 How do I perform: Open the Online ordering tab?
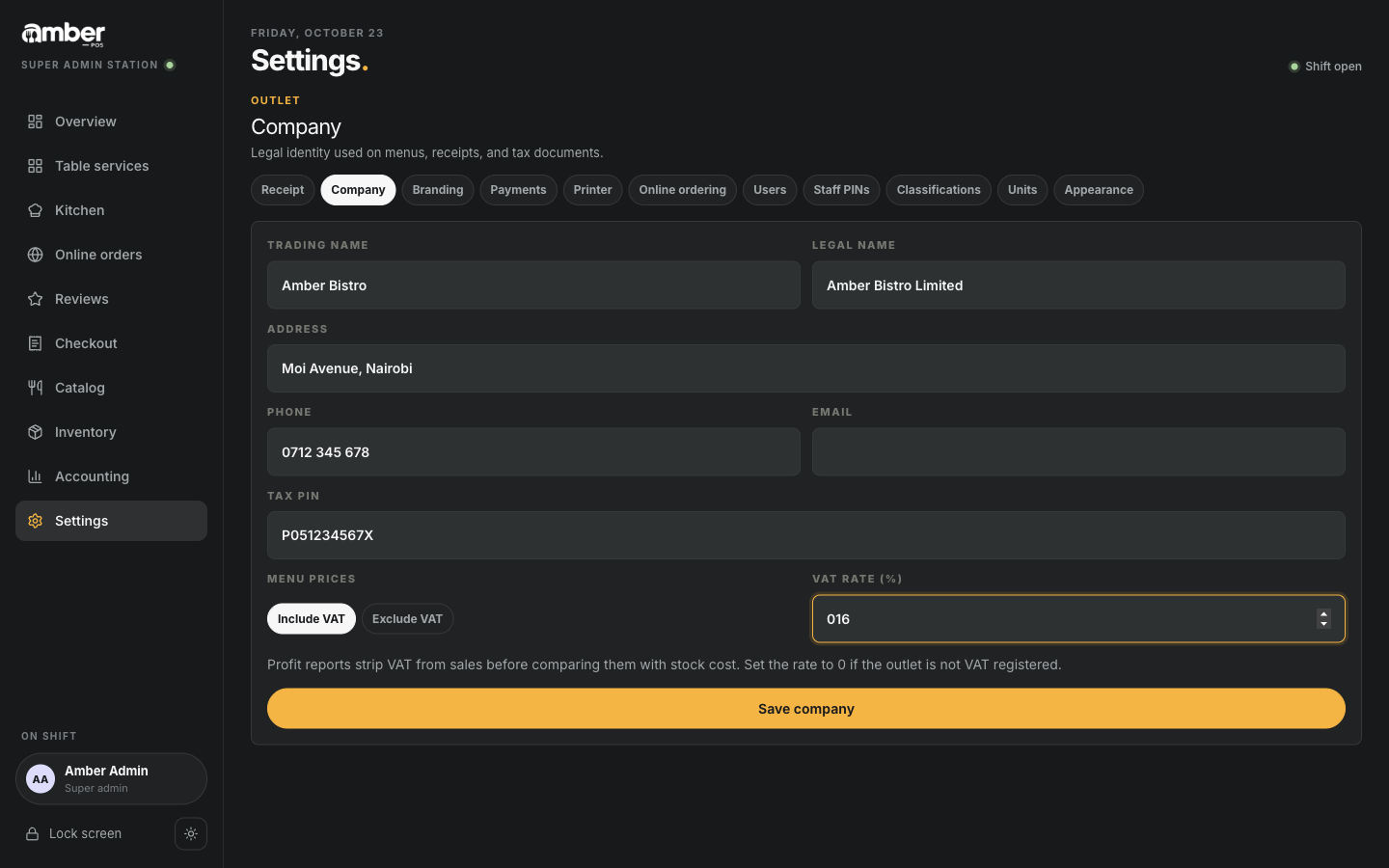[682, 190]
